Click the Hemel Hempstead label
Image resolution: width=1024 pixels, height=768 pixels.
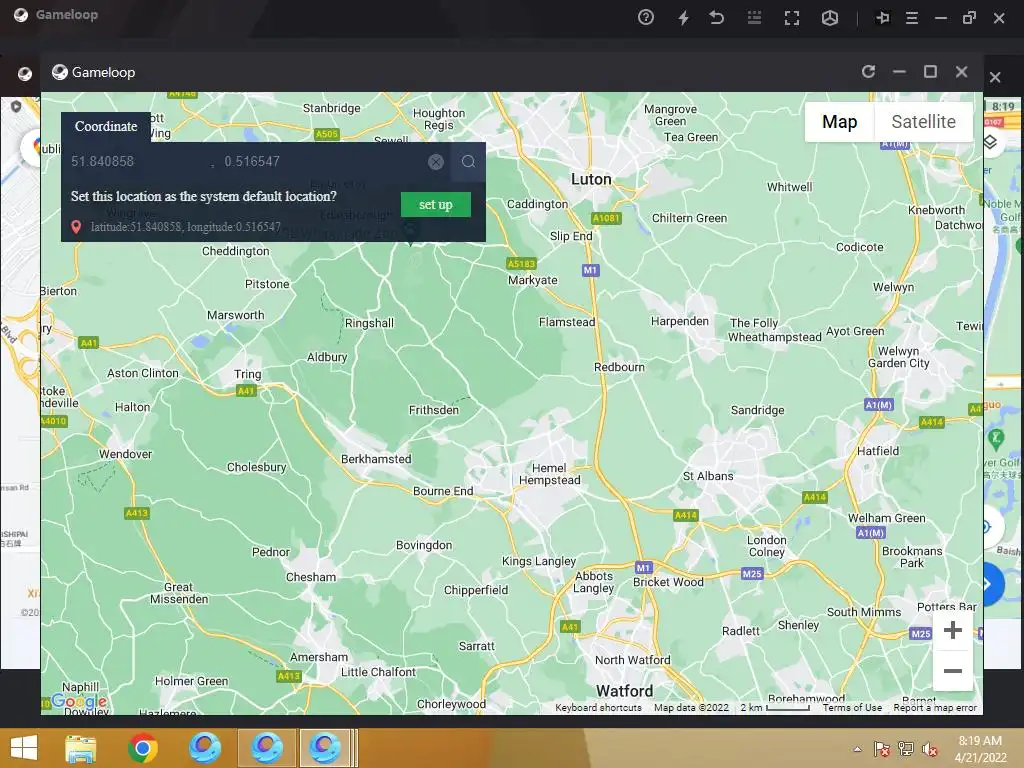pos(549,474)
